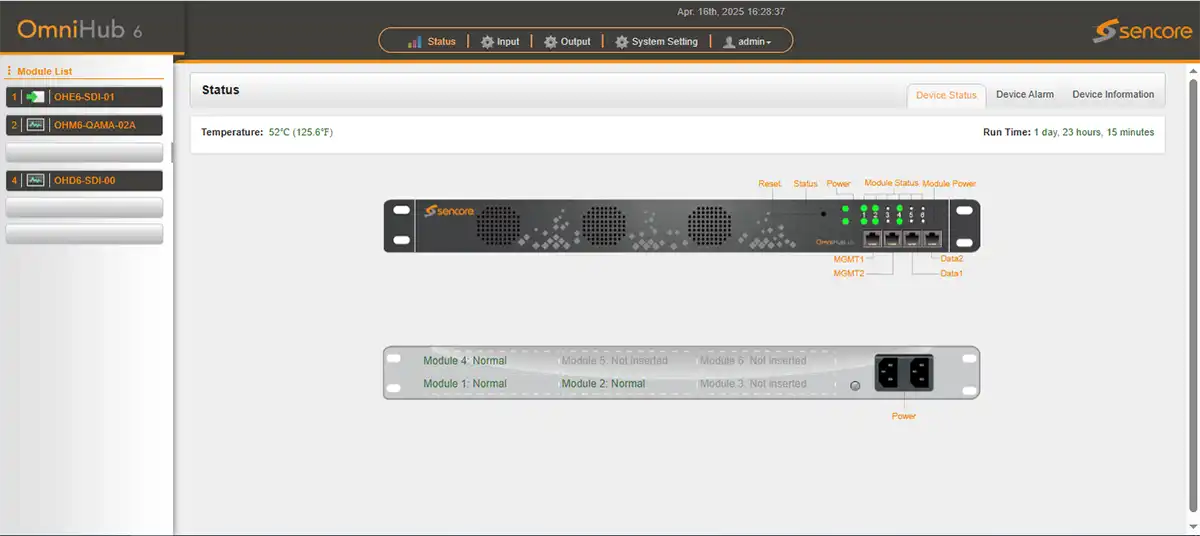
Task: Click the Module Power label
Action: (949, 183)
